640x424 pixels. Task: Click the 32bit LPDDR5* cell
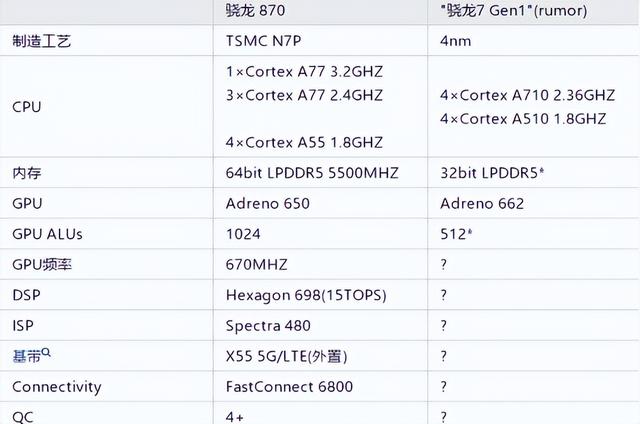pyautogui.click(x=492, y=173)
